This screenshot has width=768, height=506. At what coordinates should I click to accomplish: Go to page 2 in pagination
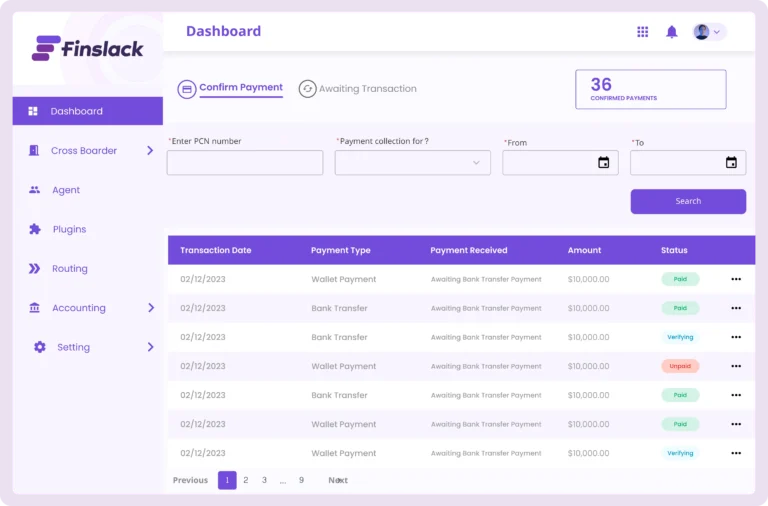(x=246, y=480)
